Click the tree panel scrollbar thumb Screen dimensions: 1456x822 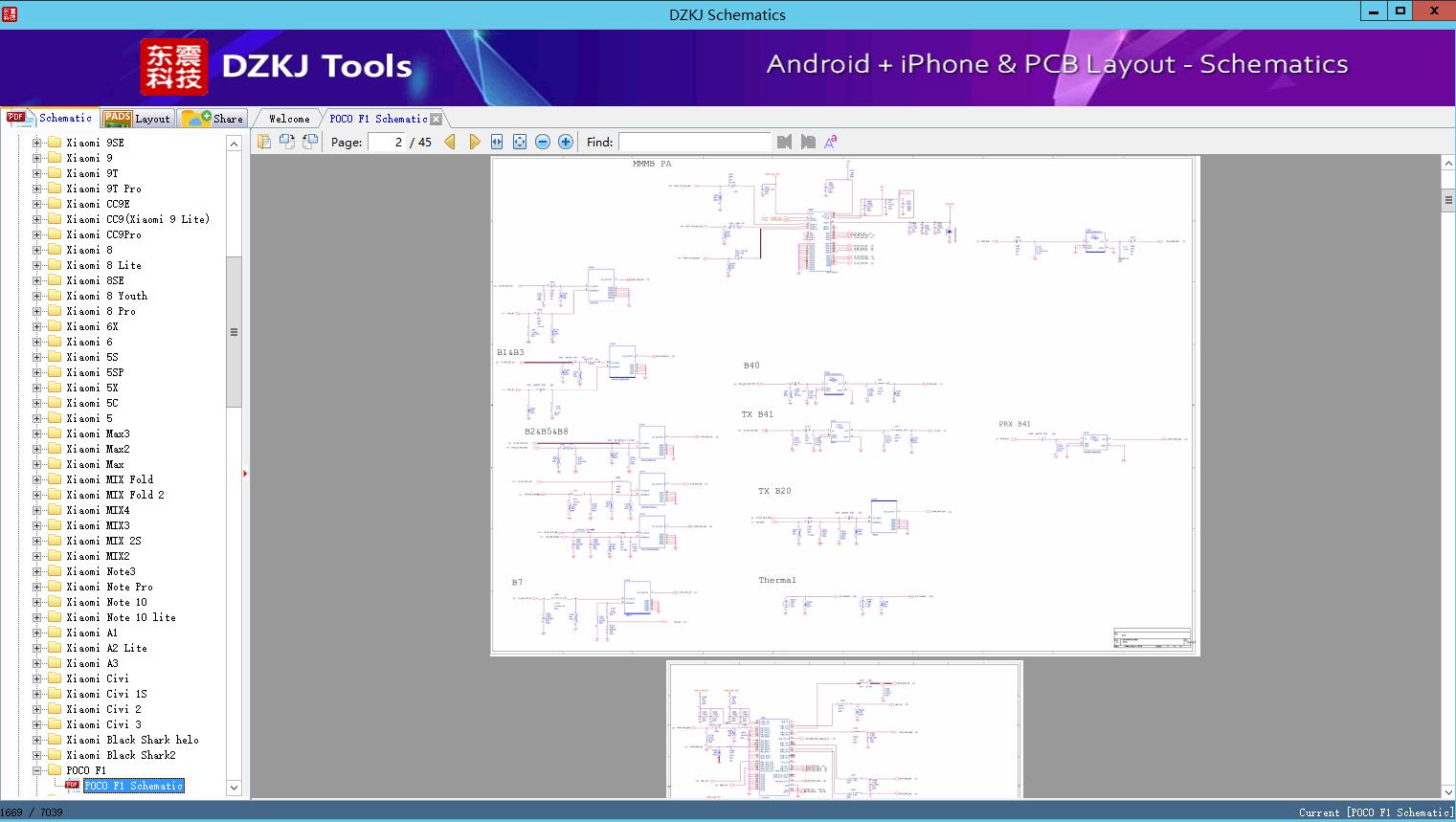point(234,332)
